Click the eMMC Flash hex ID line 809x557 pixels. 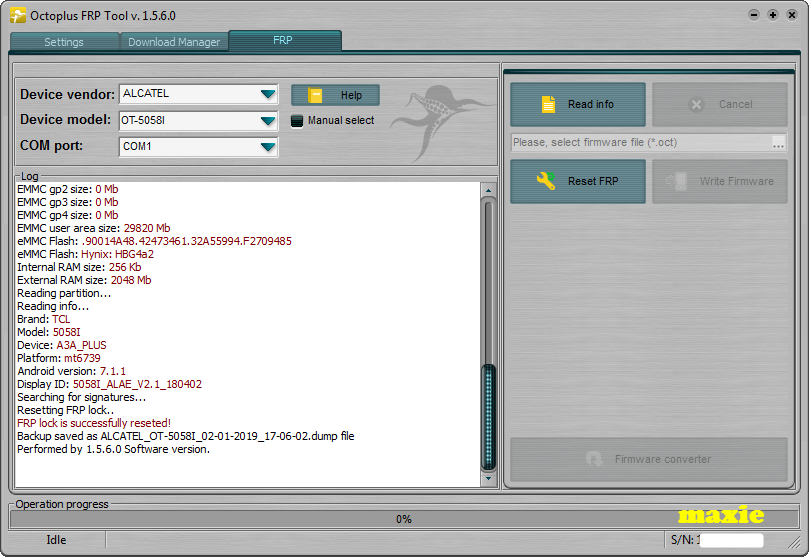pyautogui.click(x=154, y=241)
